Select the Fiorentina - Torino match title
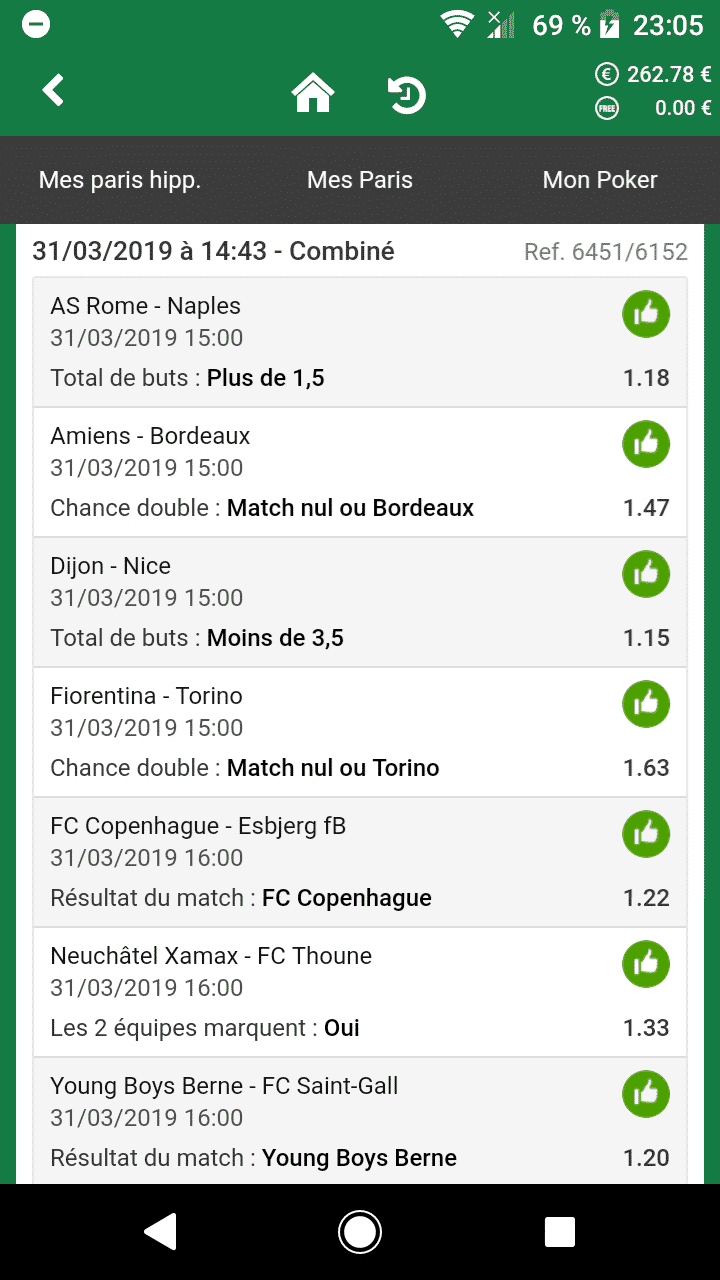 pos(147,696)
